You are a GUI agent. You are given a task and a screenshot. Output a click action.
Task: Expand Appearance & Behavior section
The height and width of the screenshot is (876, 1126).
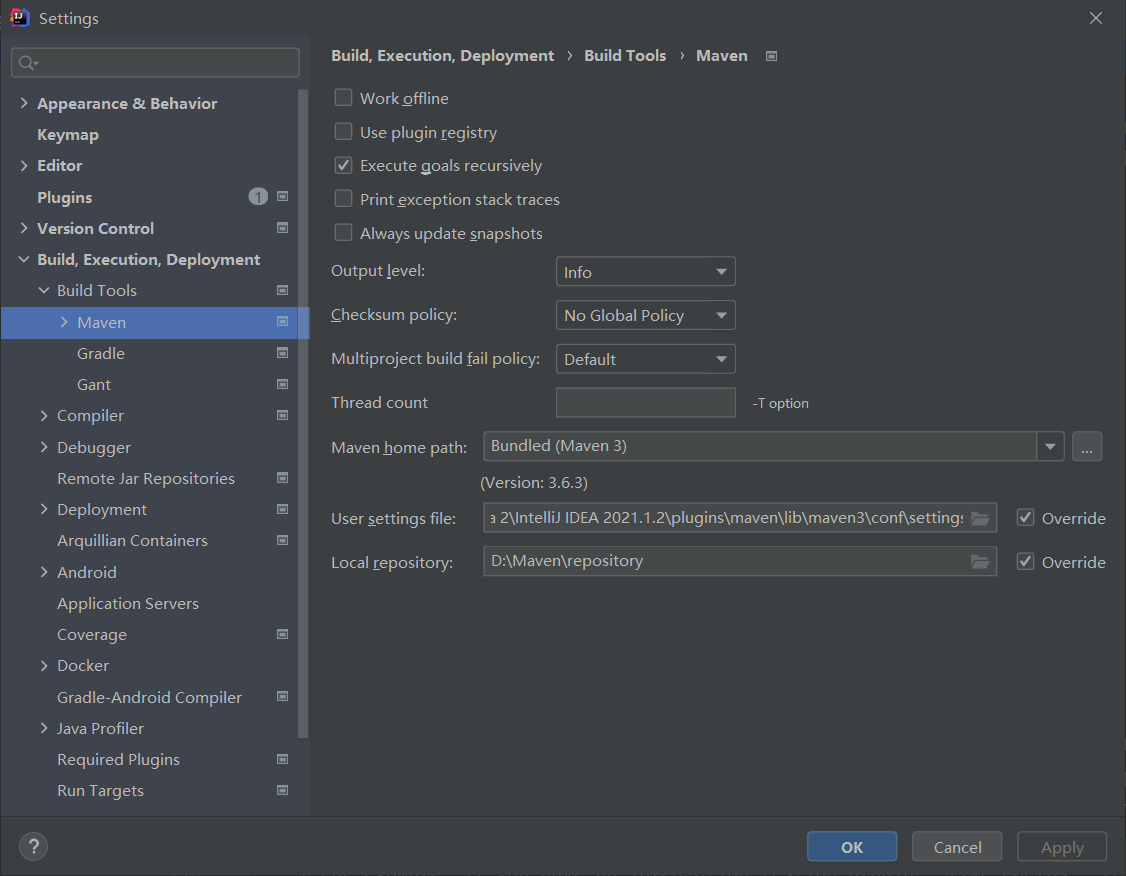(x=24, y=103)
